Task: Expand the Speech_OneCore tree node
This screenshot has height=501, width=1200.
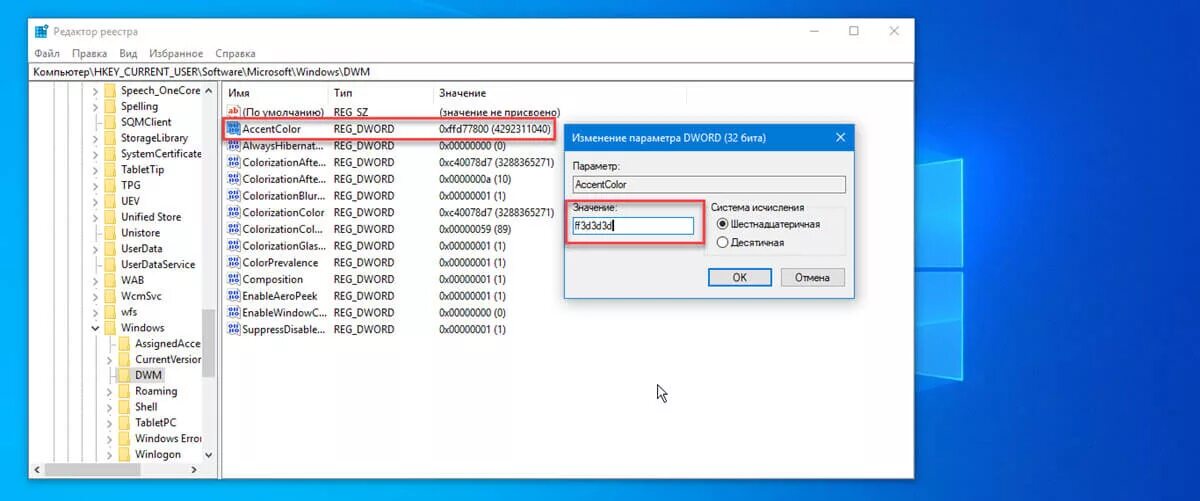Action: tap(96, 90)
